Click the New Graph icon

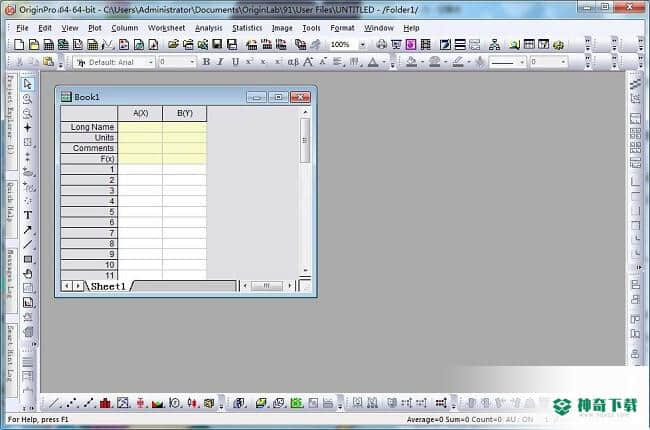pos(78,44)
